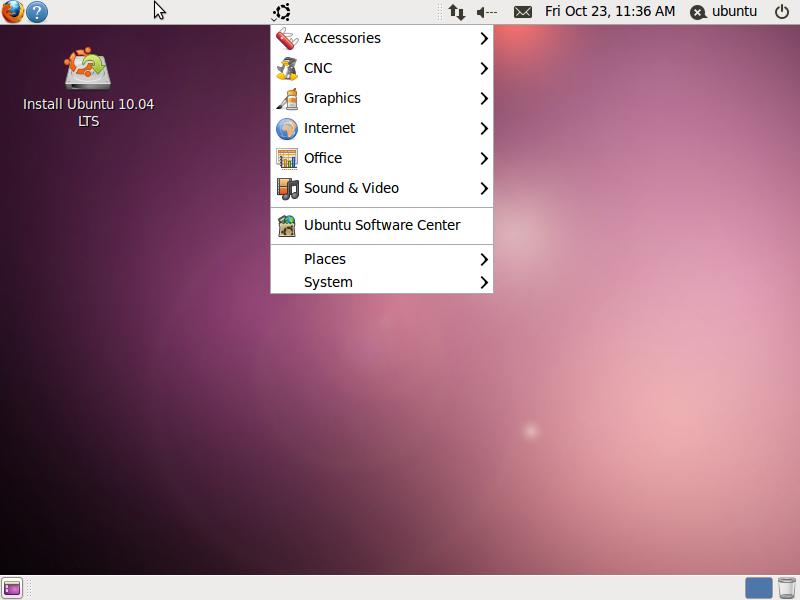
Task: Open the ubuntu user status menu
Action: pos(723,12)
